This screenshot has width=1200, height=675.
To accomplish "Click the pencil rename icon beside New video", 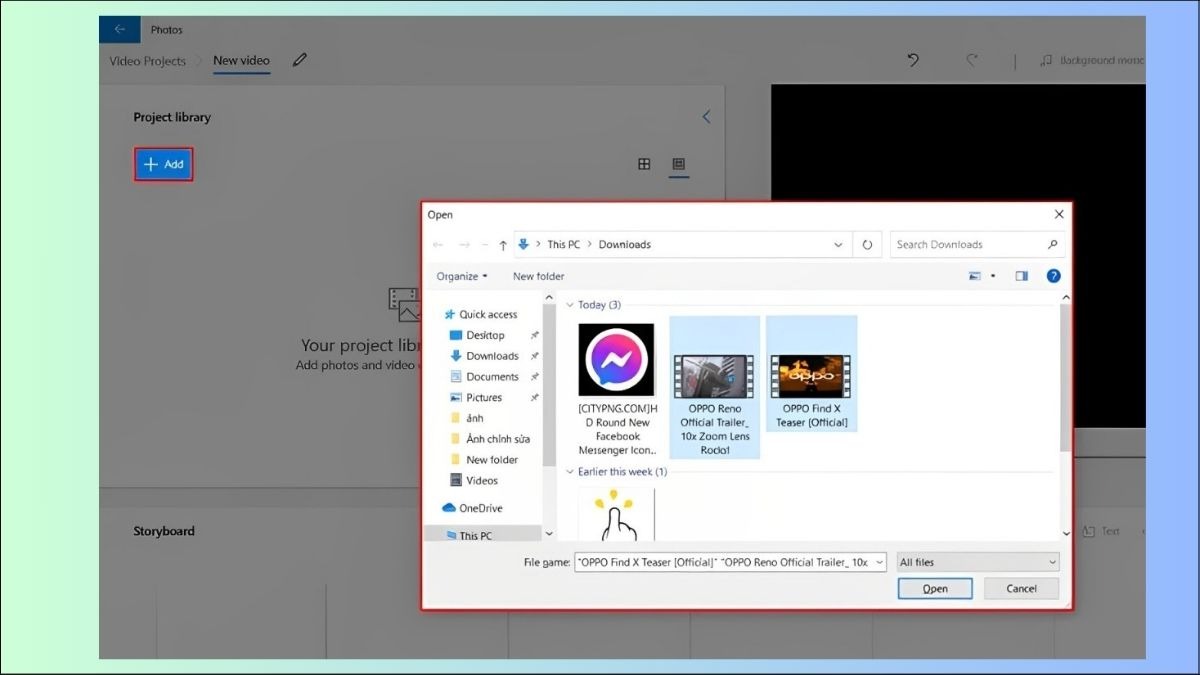I will (x=300, y=60).
